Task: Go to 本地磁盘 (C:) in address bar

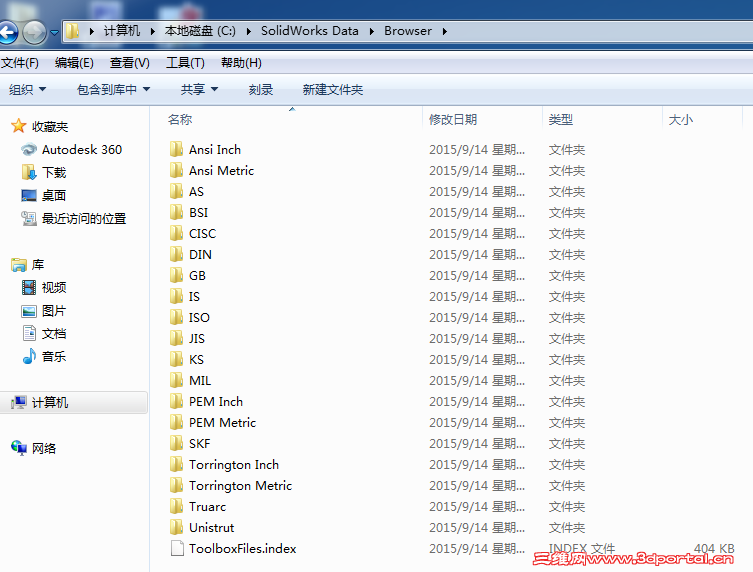Action: point(200,31)
